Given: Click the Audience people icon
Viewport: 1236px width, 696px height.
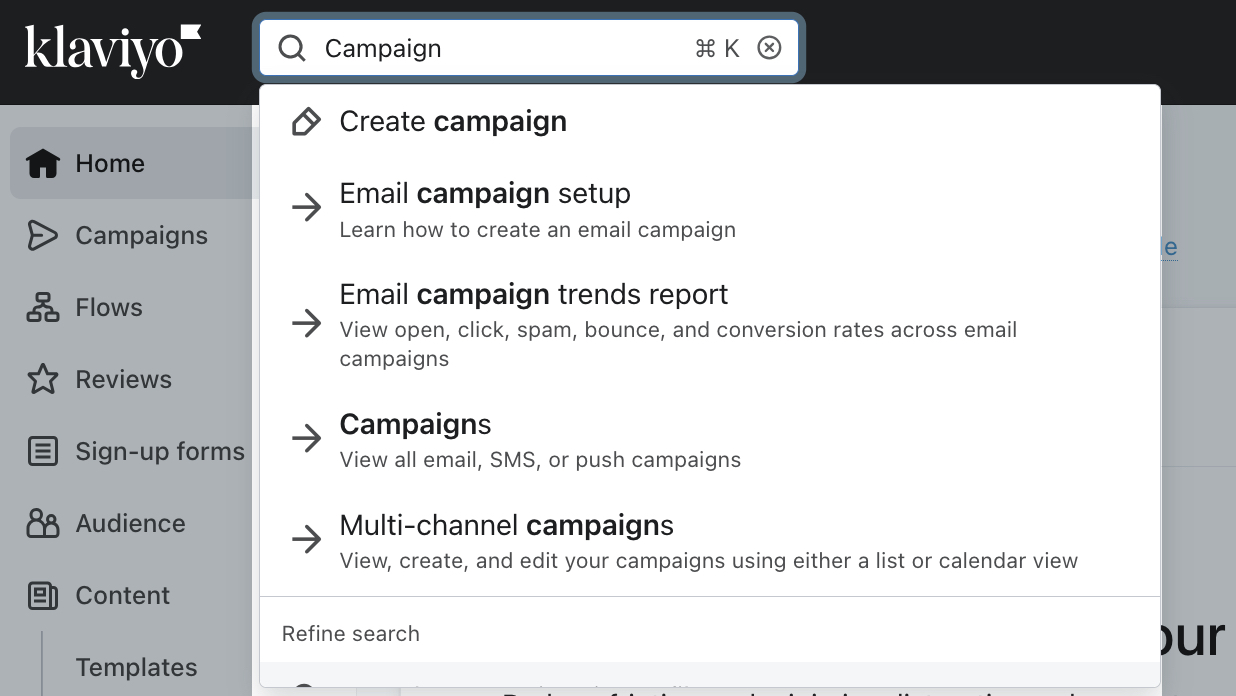Looking at the screenshot, I should coord(43,523).
